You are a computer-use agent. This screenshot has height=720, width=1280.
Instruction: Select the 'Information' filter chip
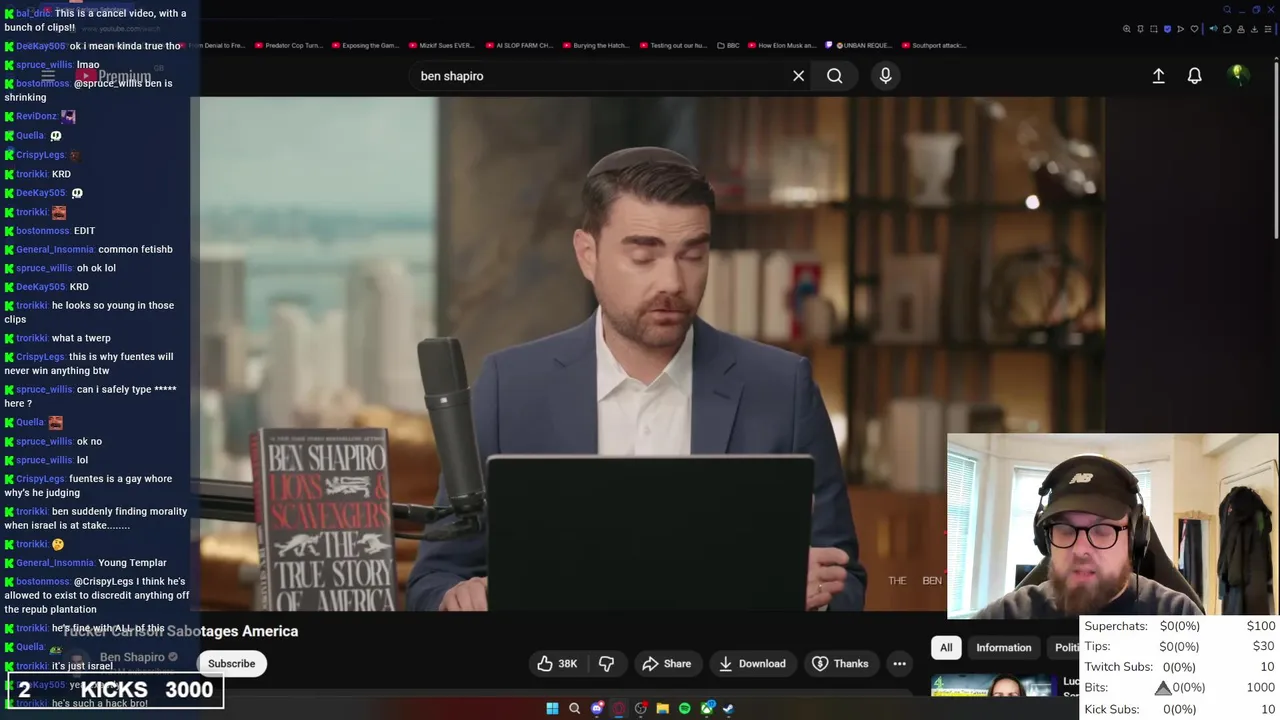coord(1003,647)
